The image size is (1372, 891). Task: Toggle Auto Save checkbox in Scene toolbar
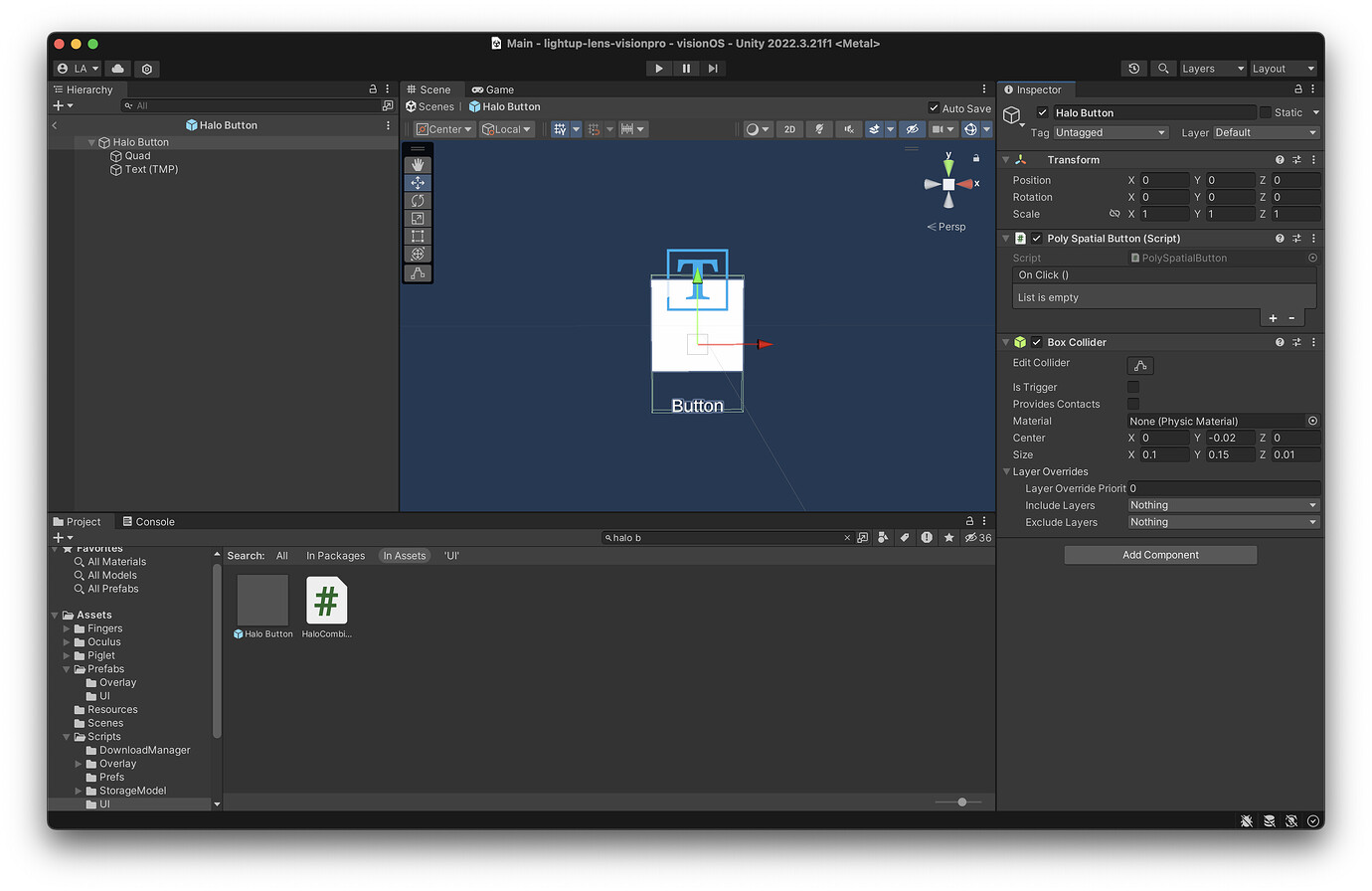tap(933, 108)
